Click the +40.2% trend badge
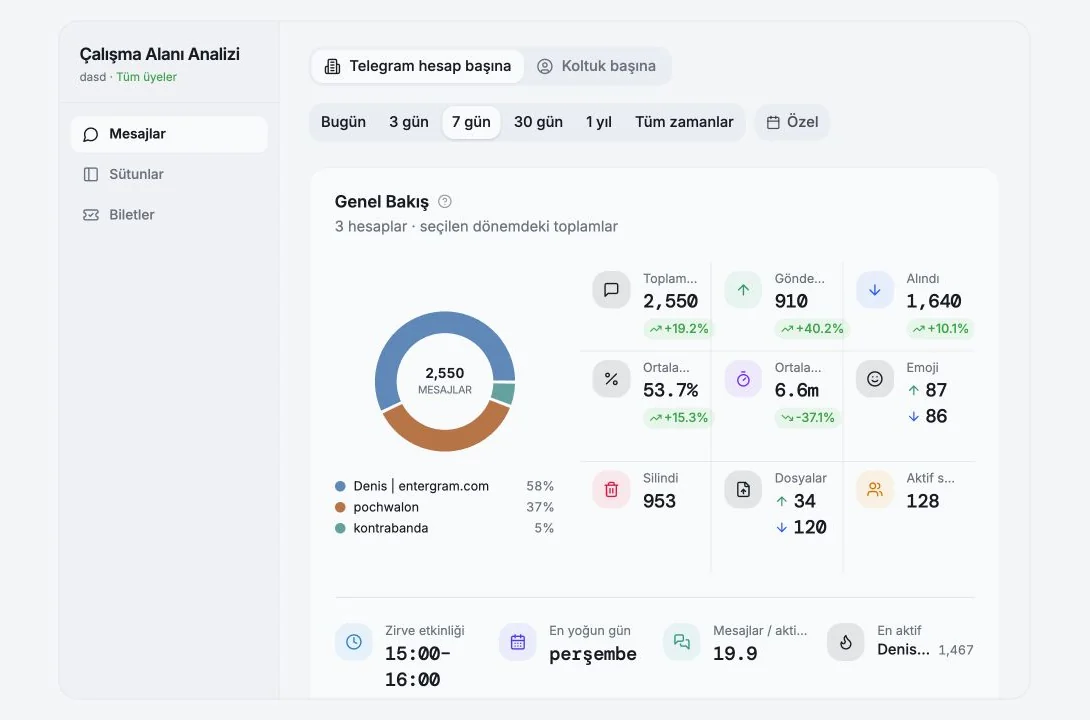Screen dimensions: 1090x720 811,329
